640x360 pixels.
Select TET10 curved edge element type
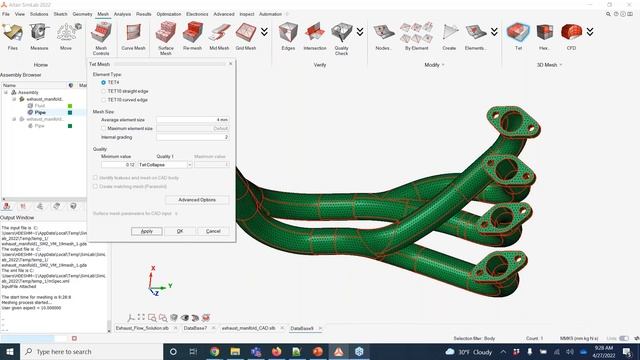pos(103,100)
